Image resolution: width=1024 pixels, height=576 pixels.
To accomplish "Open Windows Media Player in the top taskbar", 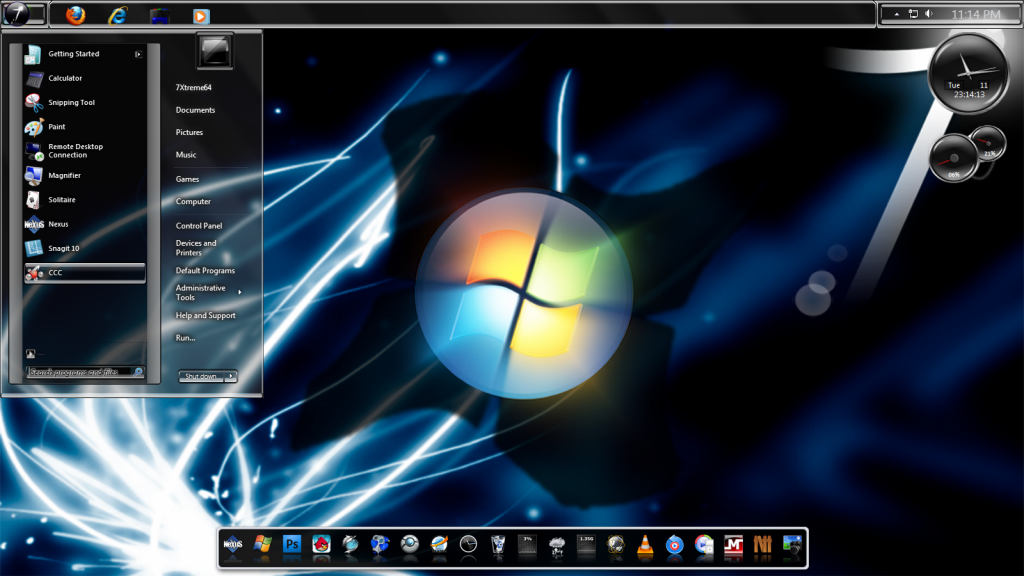I will 201,16.
